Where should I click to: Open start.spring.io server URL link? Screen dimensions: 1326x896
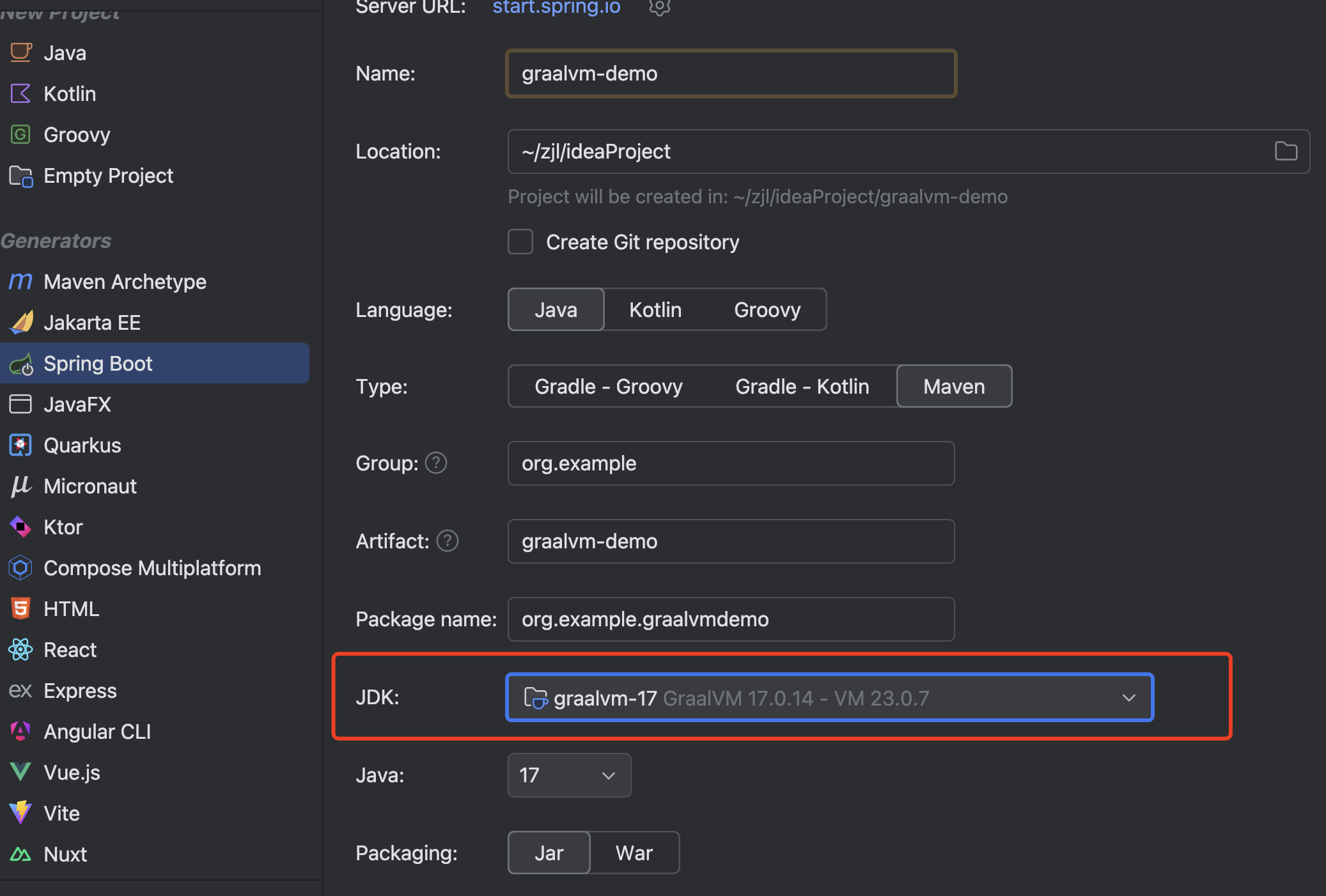point(556,7)
